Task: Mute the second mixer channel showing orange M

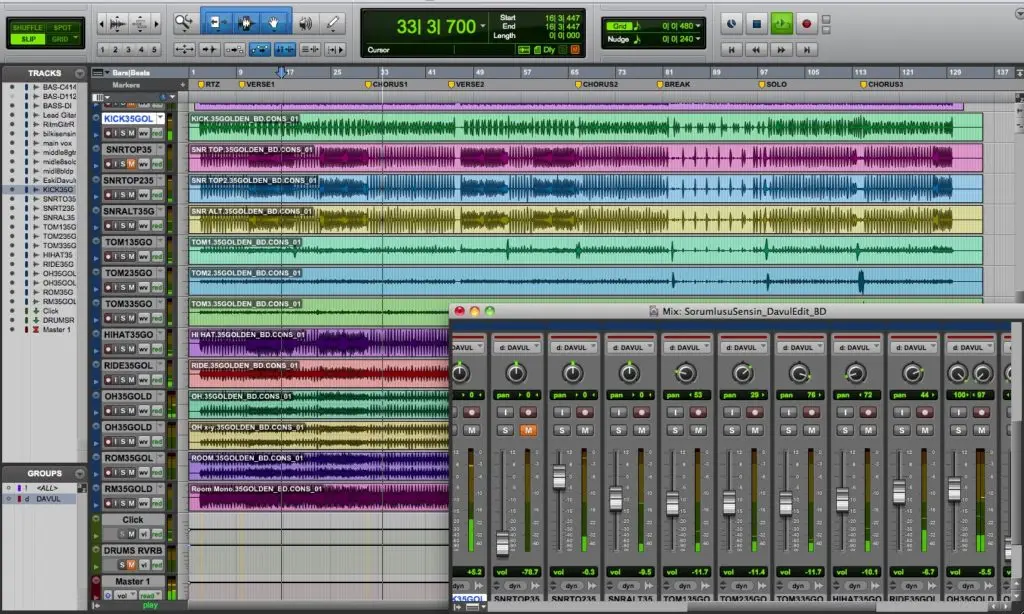Action: [x=526, y=431]
